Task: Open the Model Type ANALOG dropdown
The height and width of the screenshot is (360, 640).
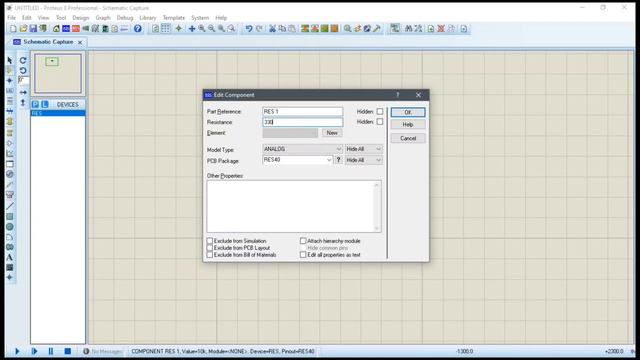Action: [302, 149]
